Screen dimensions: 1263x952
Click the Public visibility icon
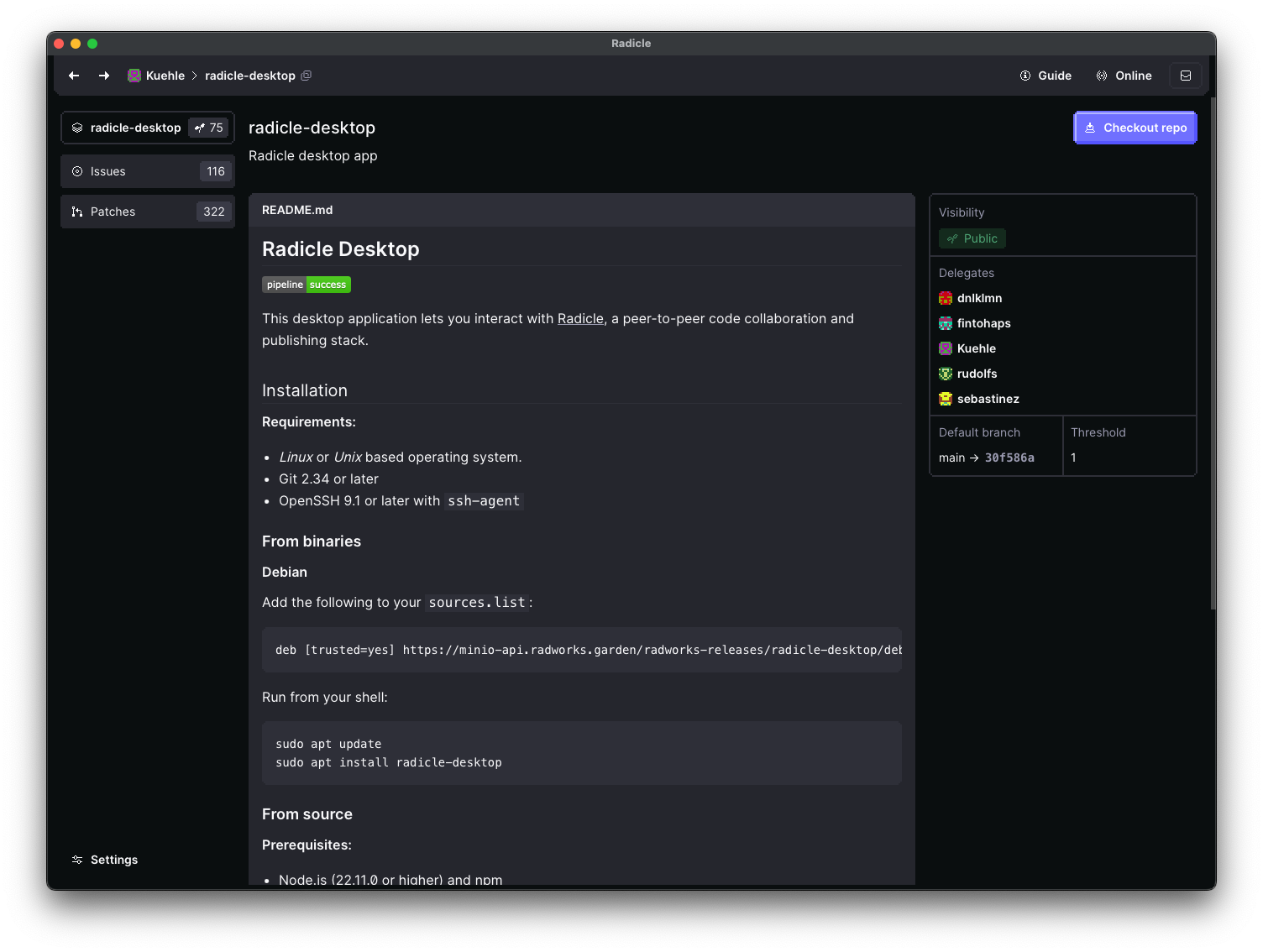(952, 238)
